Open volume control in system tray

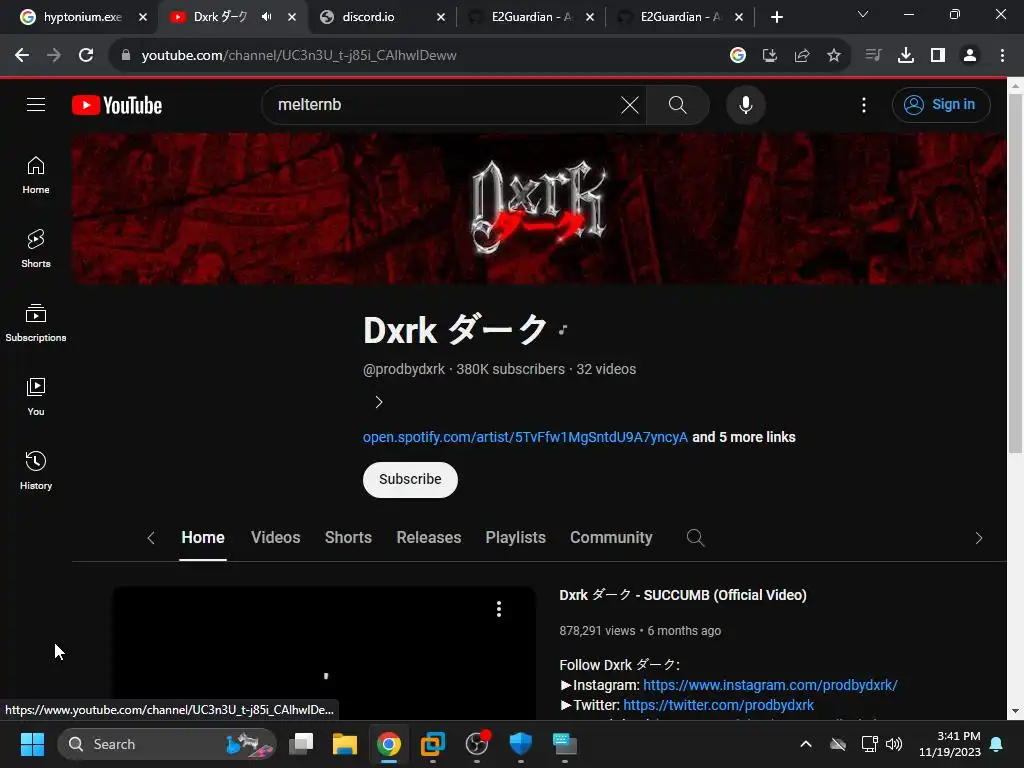point(893,744)
